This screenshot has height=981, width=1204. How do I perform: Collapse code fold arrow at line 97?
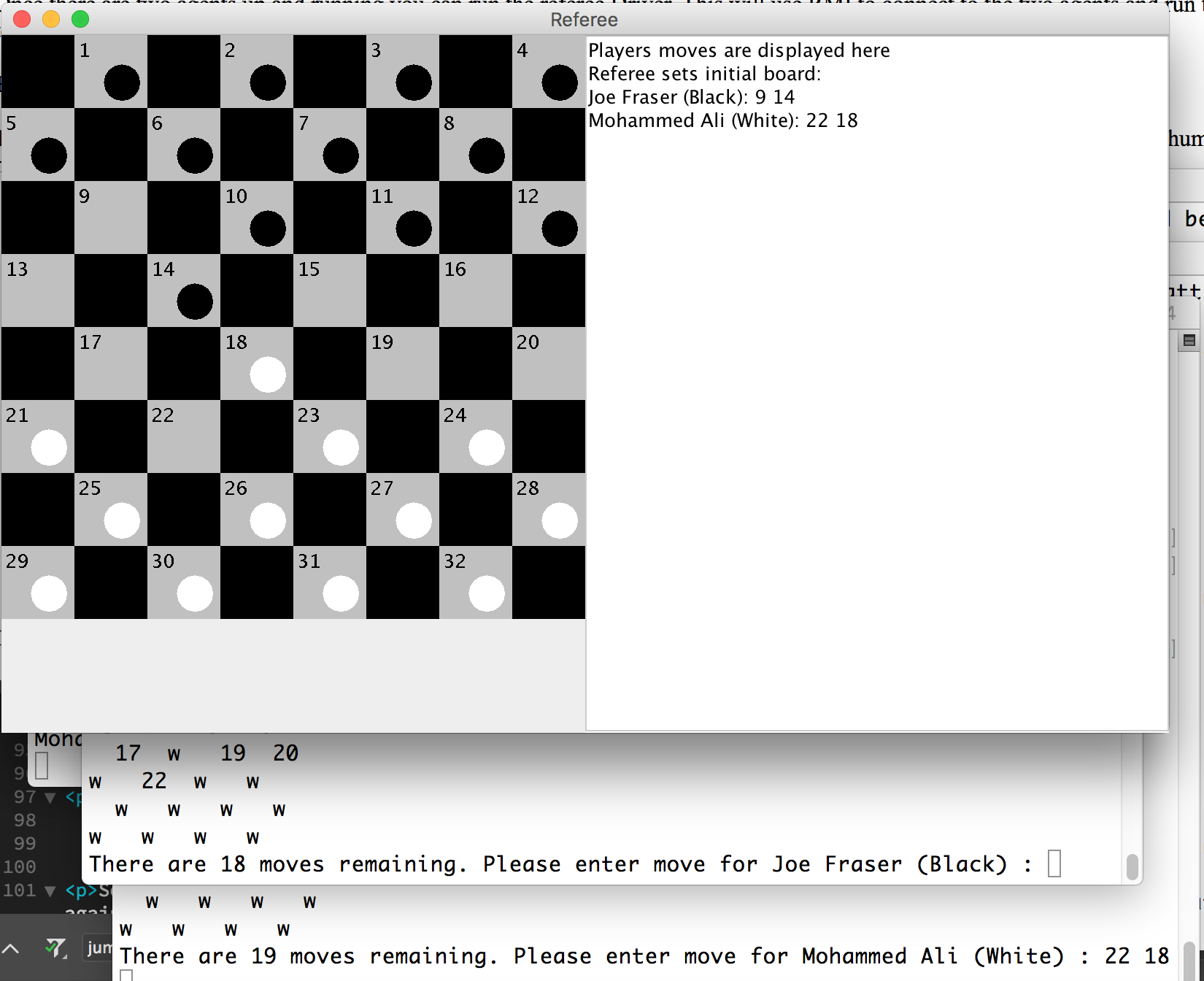(x=50, y=797)
